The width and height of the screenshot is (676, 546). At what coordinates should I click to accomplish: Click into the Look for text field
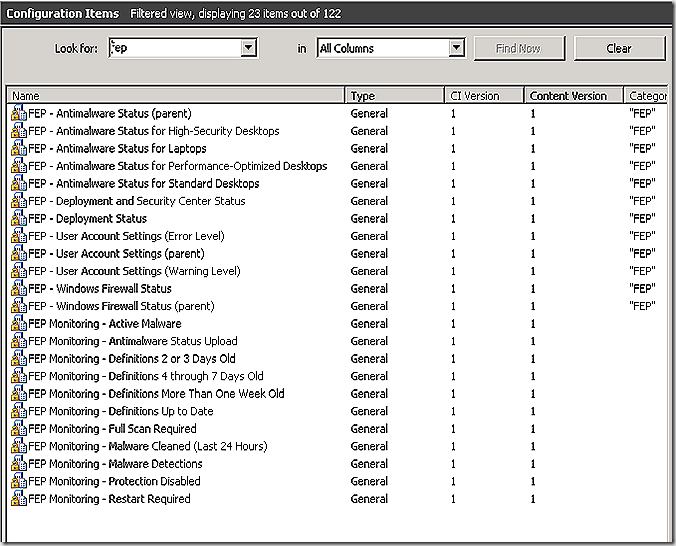(175, 47)
